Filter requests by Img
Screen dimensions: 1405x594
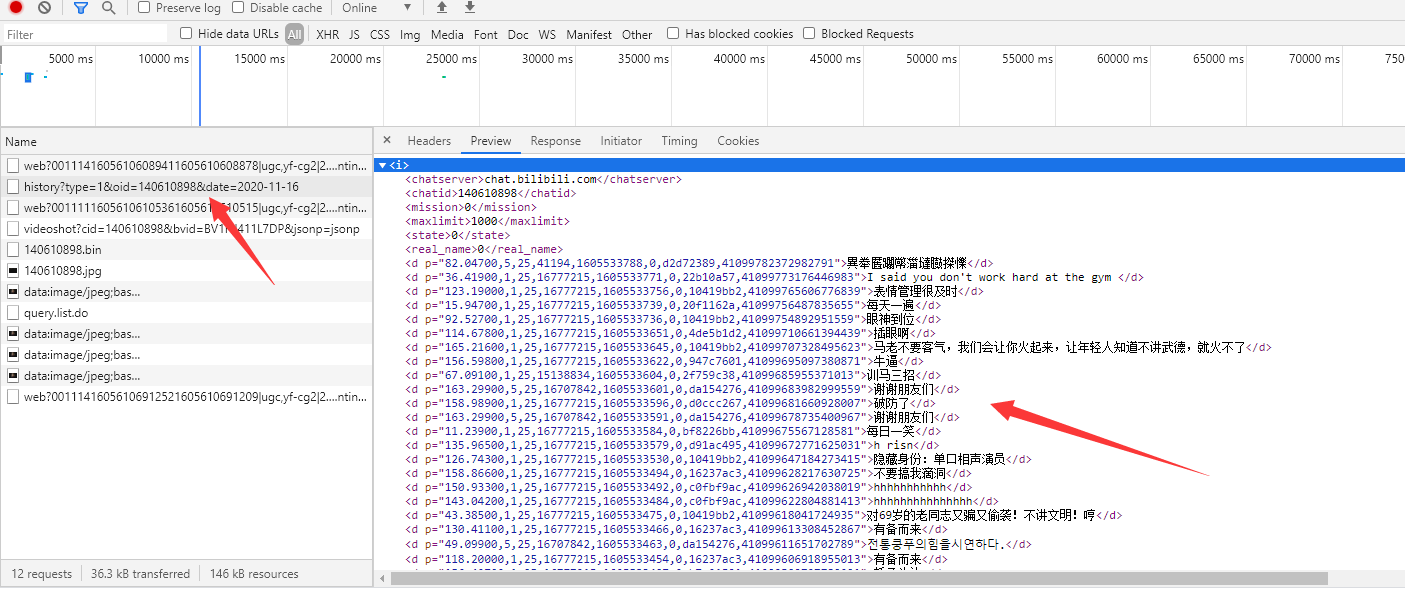[410, 34]
